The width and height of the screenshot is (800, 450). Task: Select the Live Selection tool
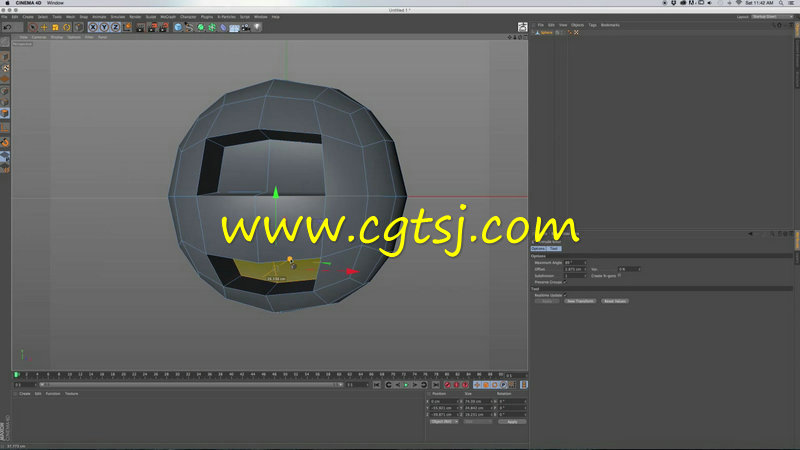point(33,27)
